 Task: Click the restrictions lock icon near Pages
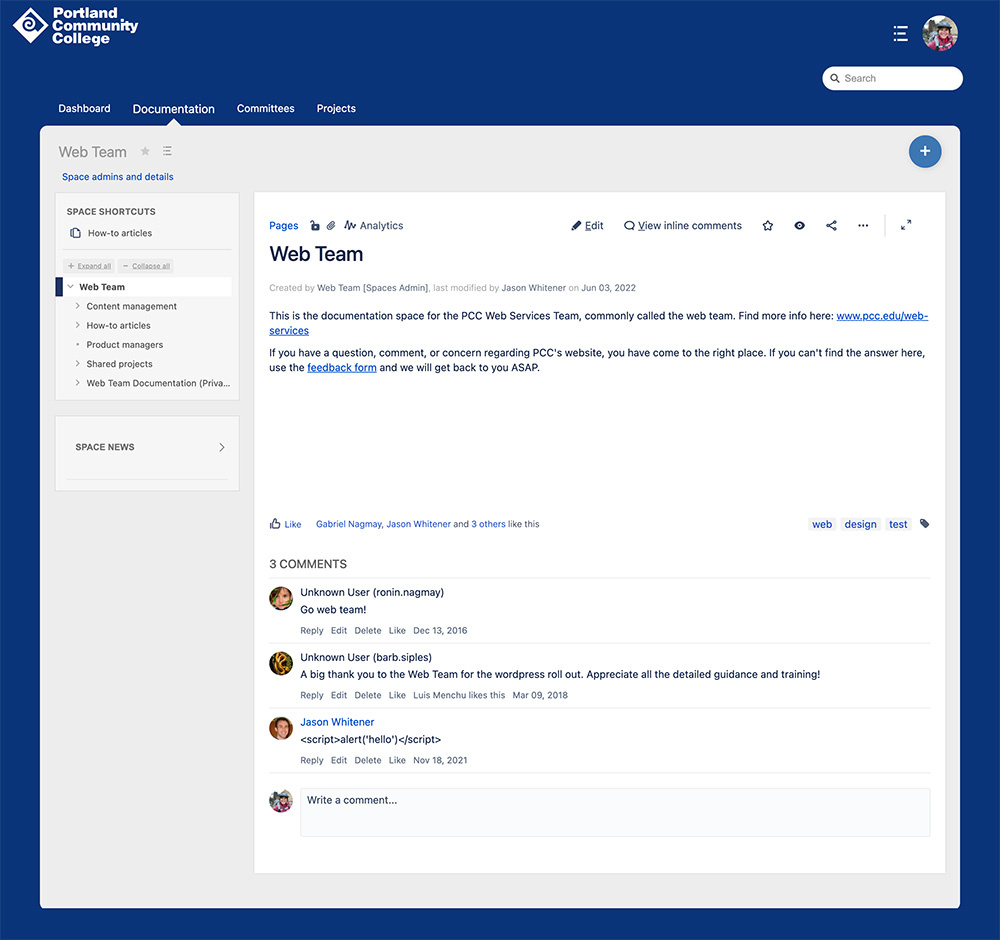tap(315, 225)
